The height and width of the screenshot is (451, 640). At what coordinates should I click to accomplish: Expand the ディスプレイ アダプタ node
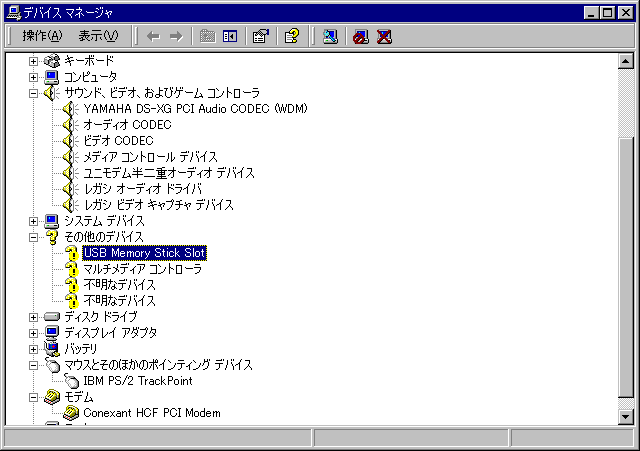coord(33,333)
